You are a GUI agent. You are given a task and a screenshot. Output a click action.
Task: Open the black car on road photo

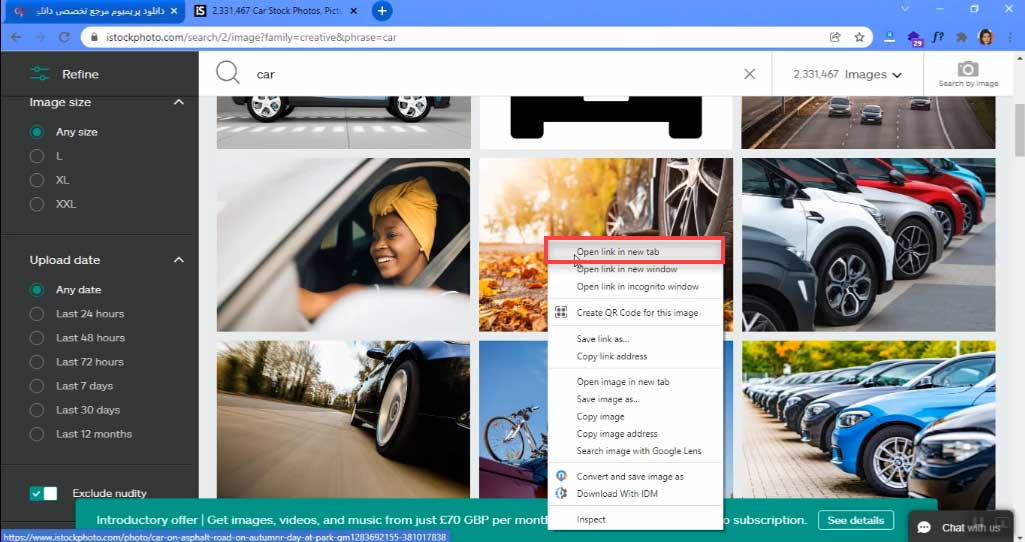click(x=343, y=419)
